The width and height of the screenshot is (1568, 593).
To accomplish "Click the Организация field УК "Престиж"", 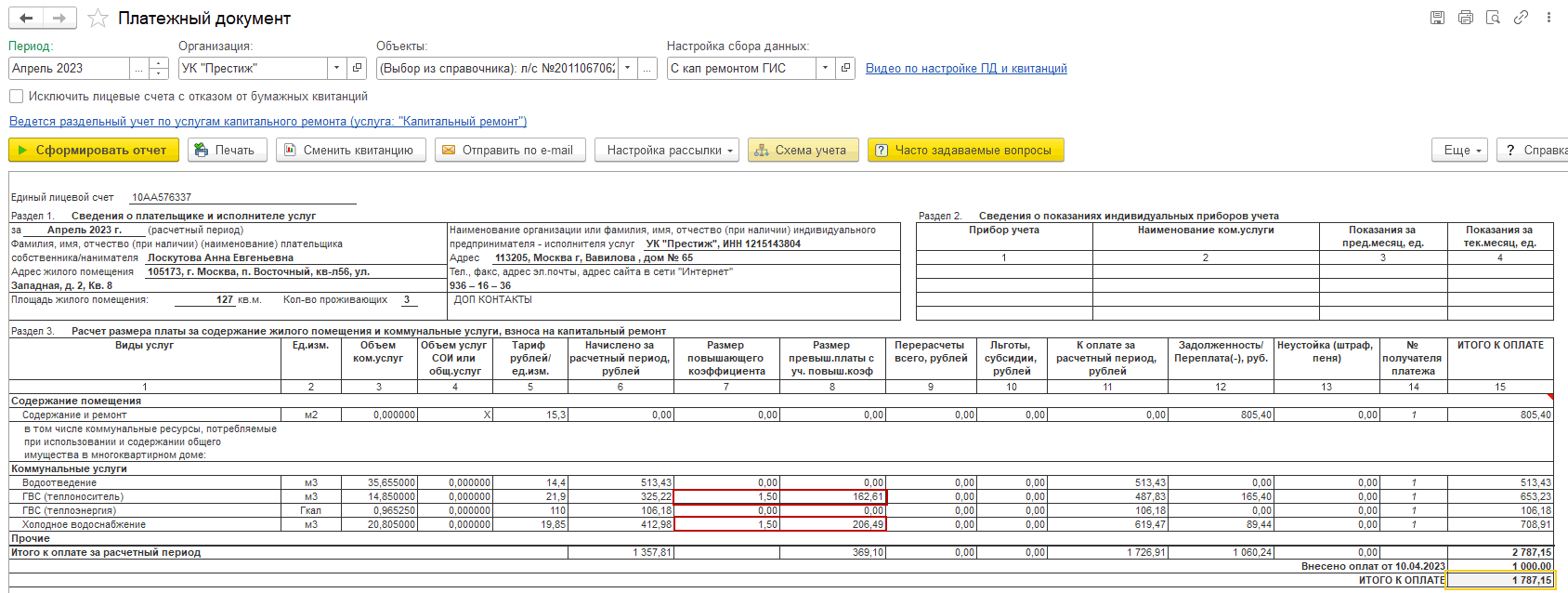I will (253, 68).
